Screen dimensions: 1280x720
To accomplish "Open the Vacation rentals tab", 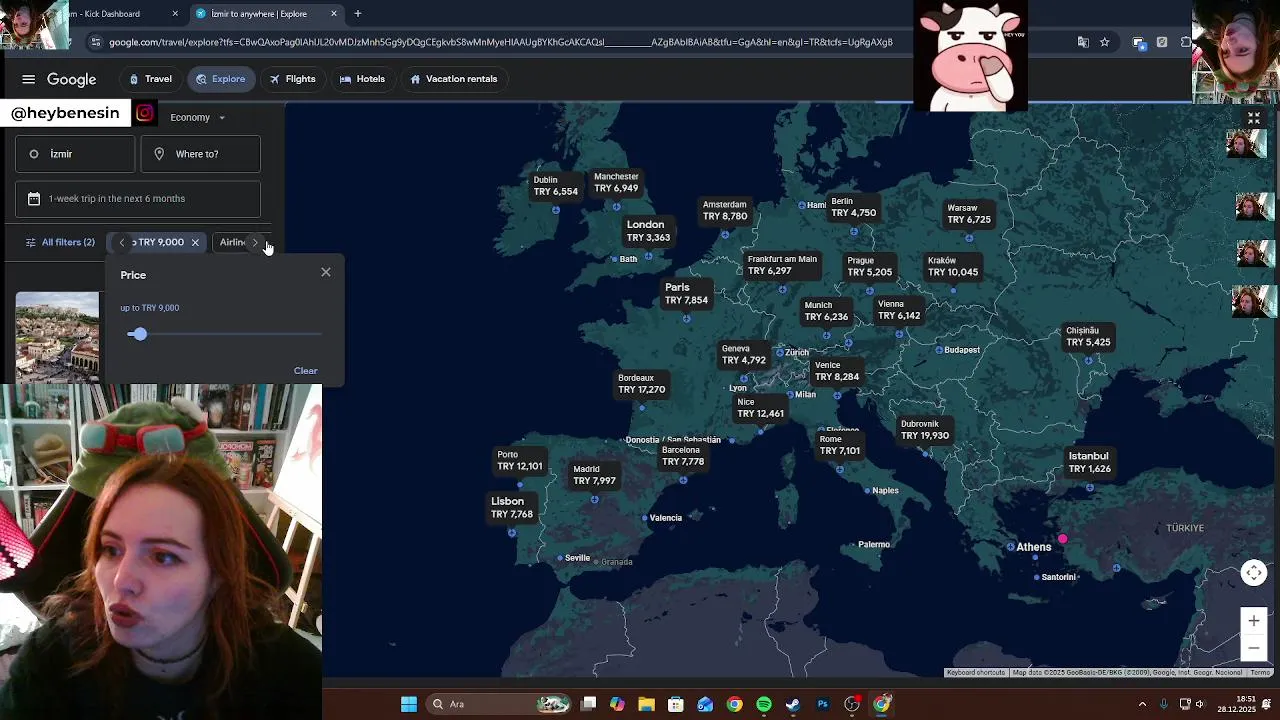I will coord(453,79).
